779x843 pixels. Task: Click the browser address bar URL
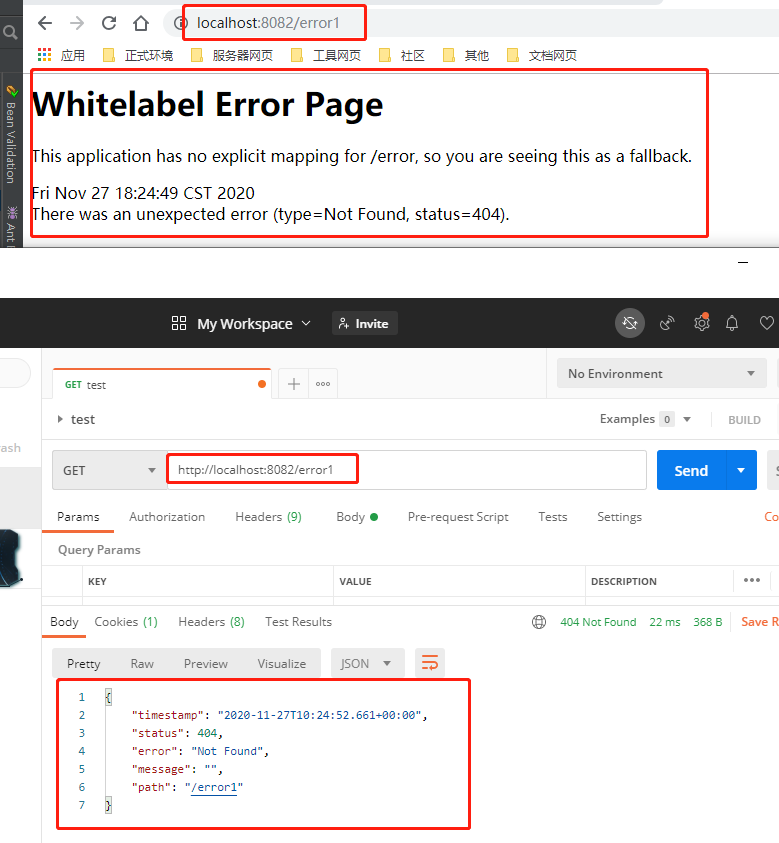point(268,23)
